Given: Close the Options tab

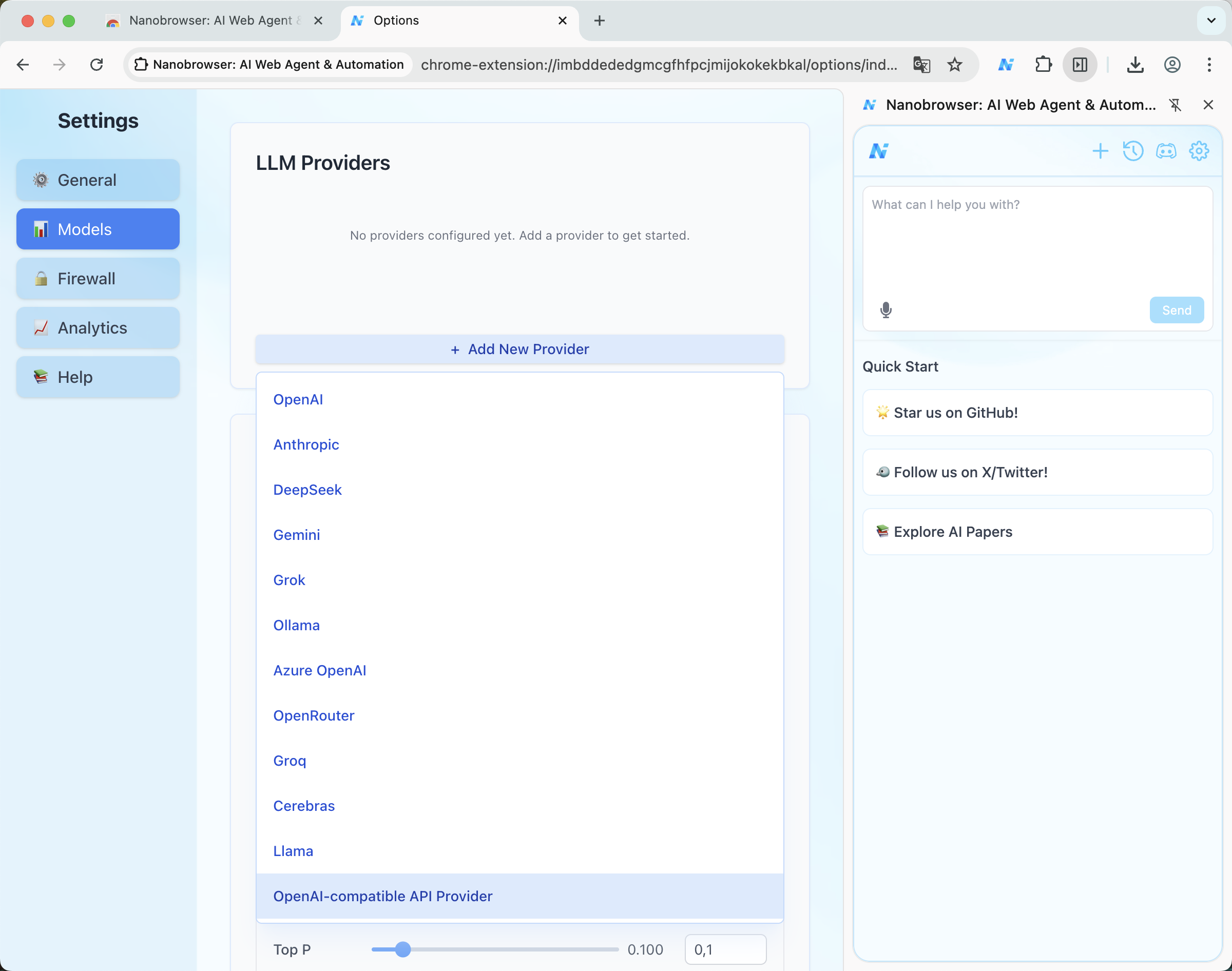Looking at the screenshot, I should pos(562,21).
